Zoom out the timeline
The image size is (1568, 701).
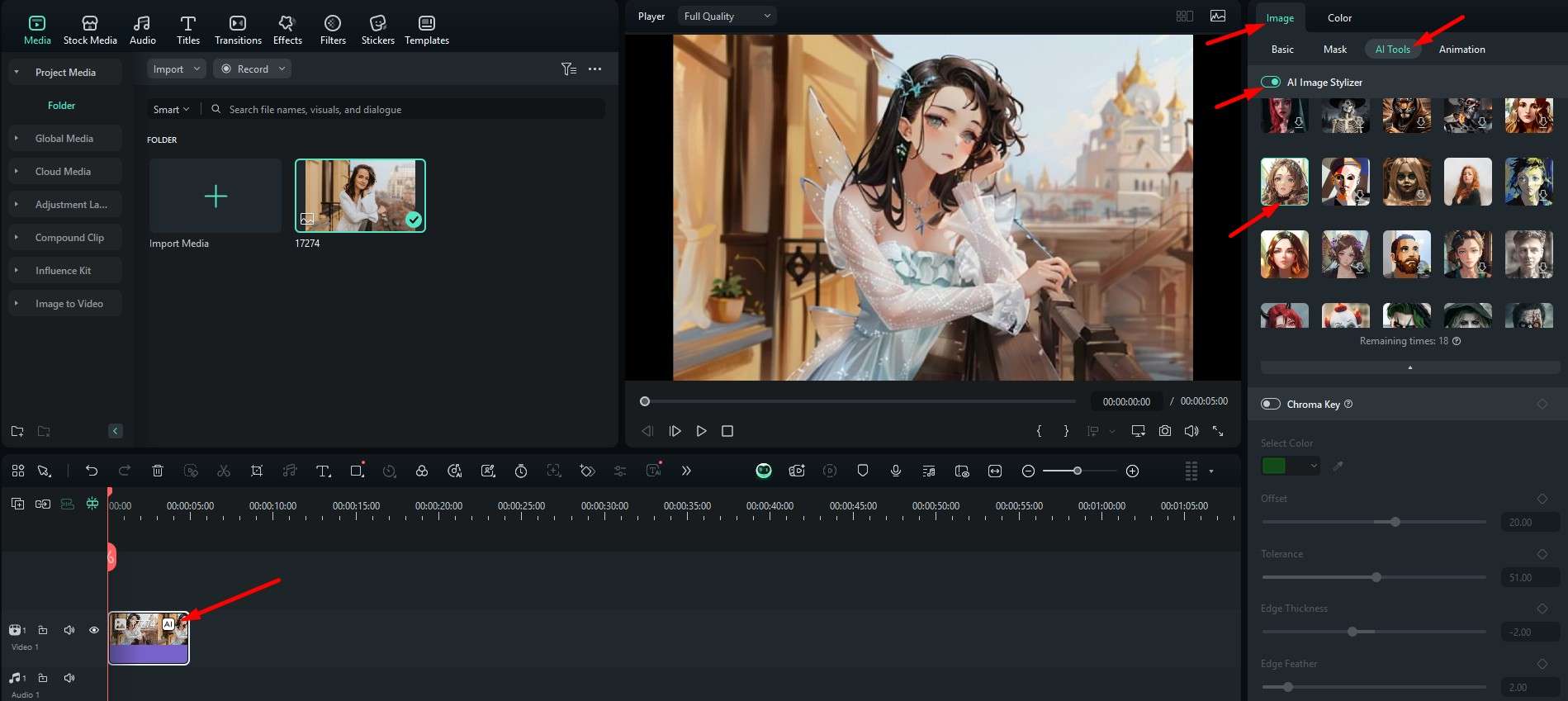1028,471
